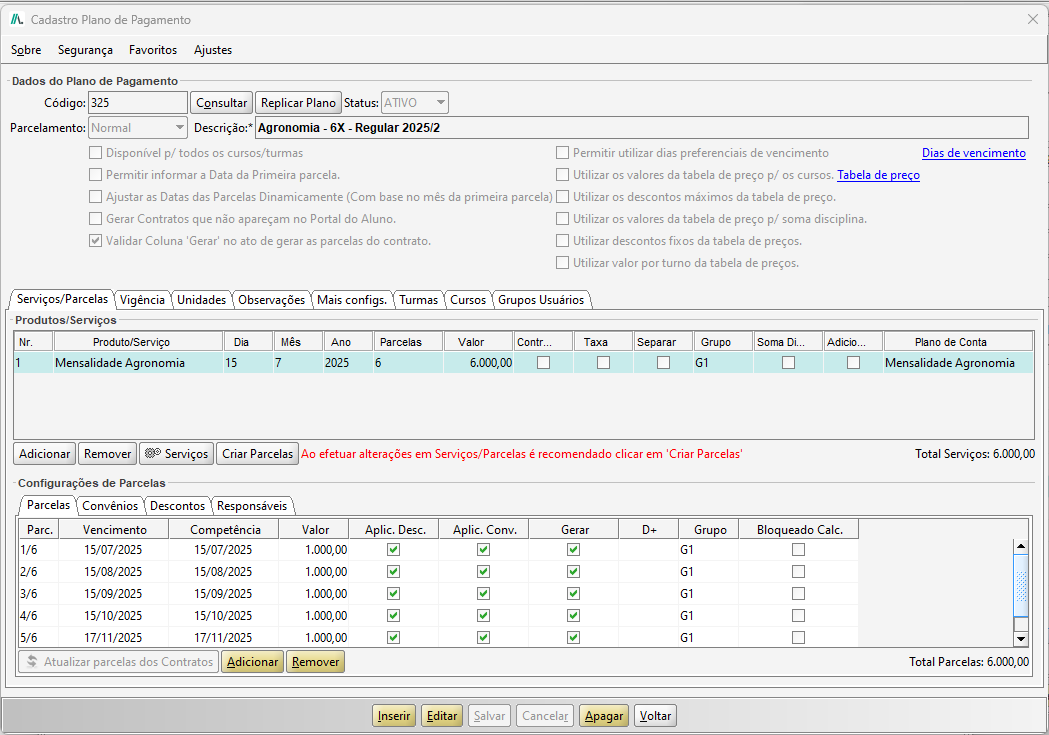This screenshot has height=735, width=1049.
Task: Click the Descrição text field
Action: tap(642, 128)
